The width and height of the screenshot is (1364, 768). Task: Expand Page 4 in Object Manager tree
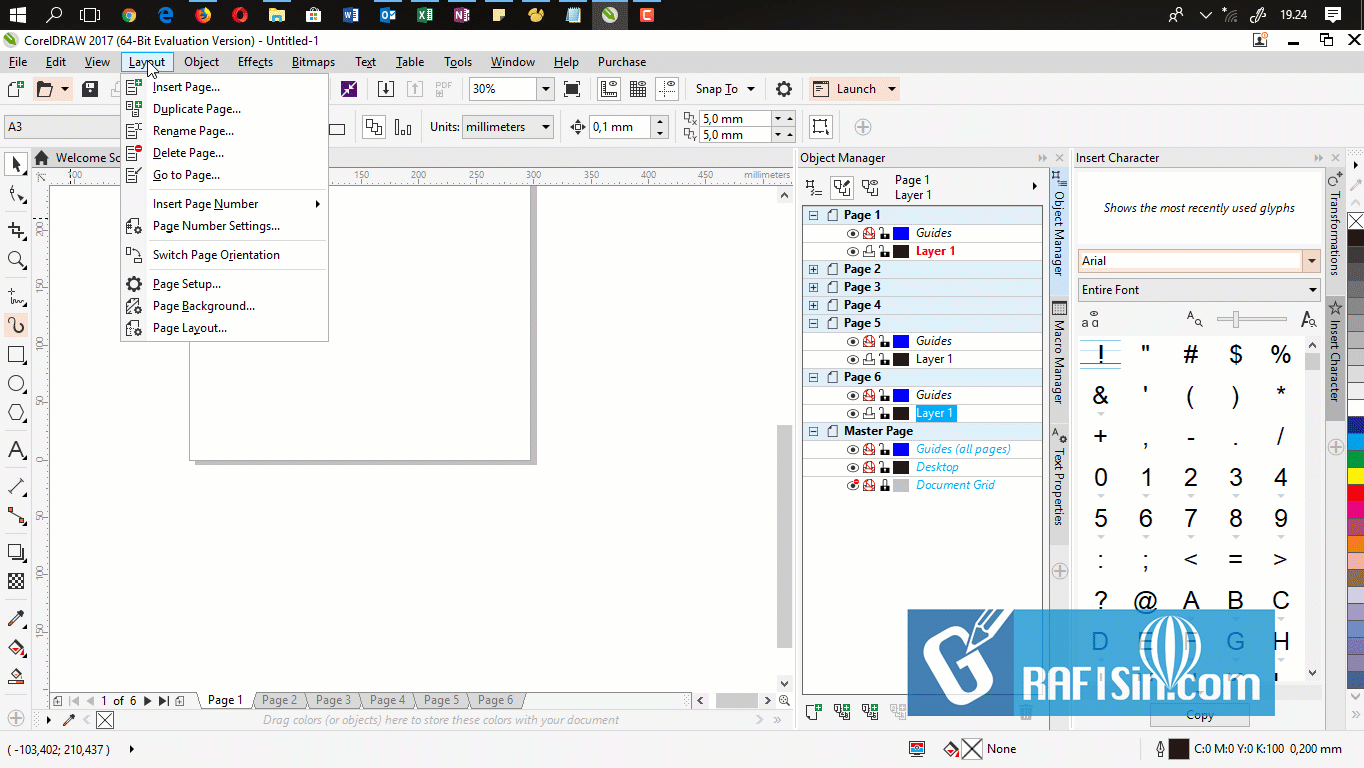tap(813, 305)
